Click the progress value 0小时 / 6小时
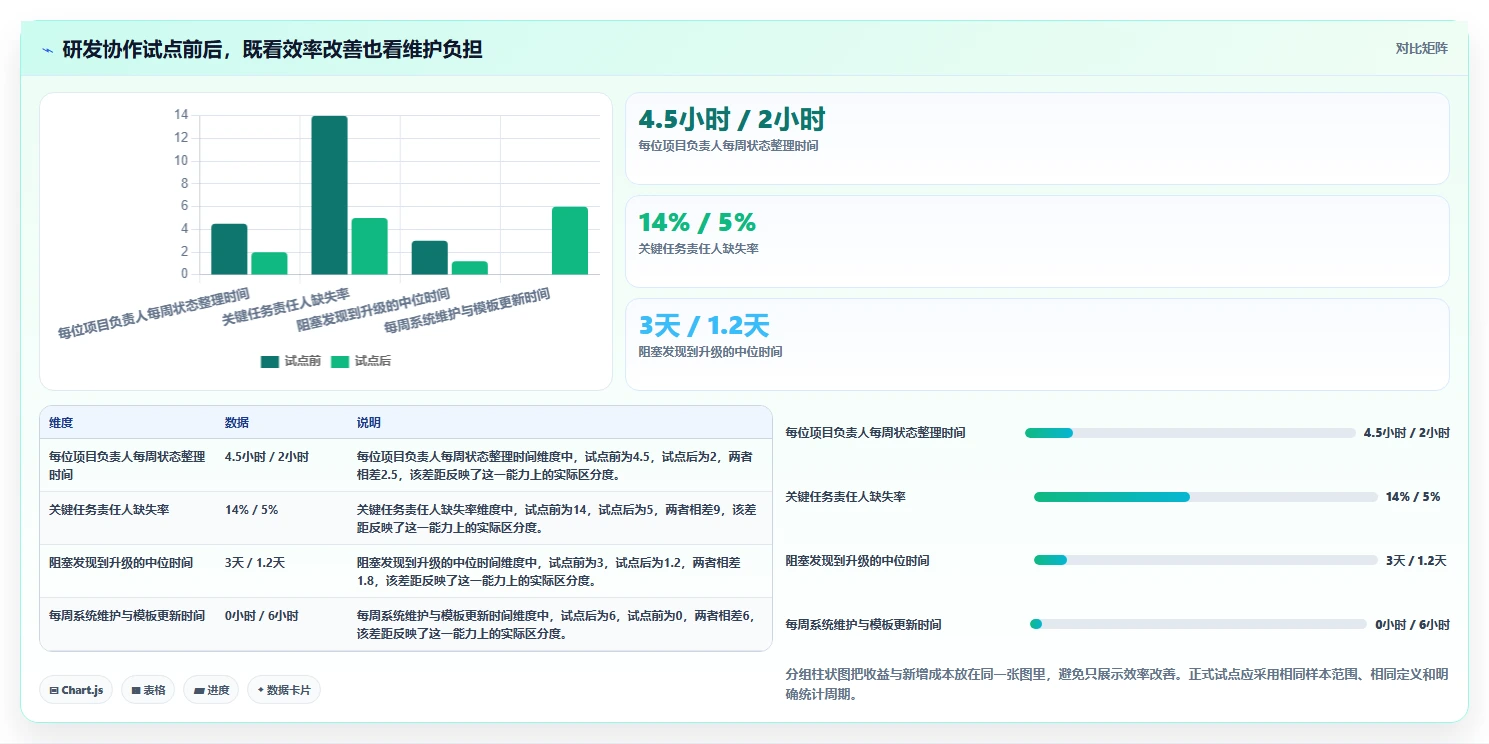The image size is (1489, 744). click(x=1412, y=624)
